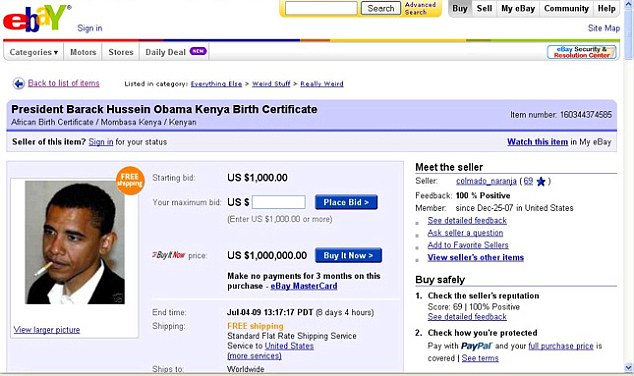Expand the Categories dropdown menu
This screenshot has width=634, height=376.
34,52
